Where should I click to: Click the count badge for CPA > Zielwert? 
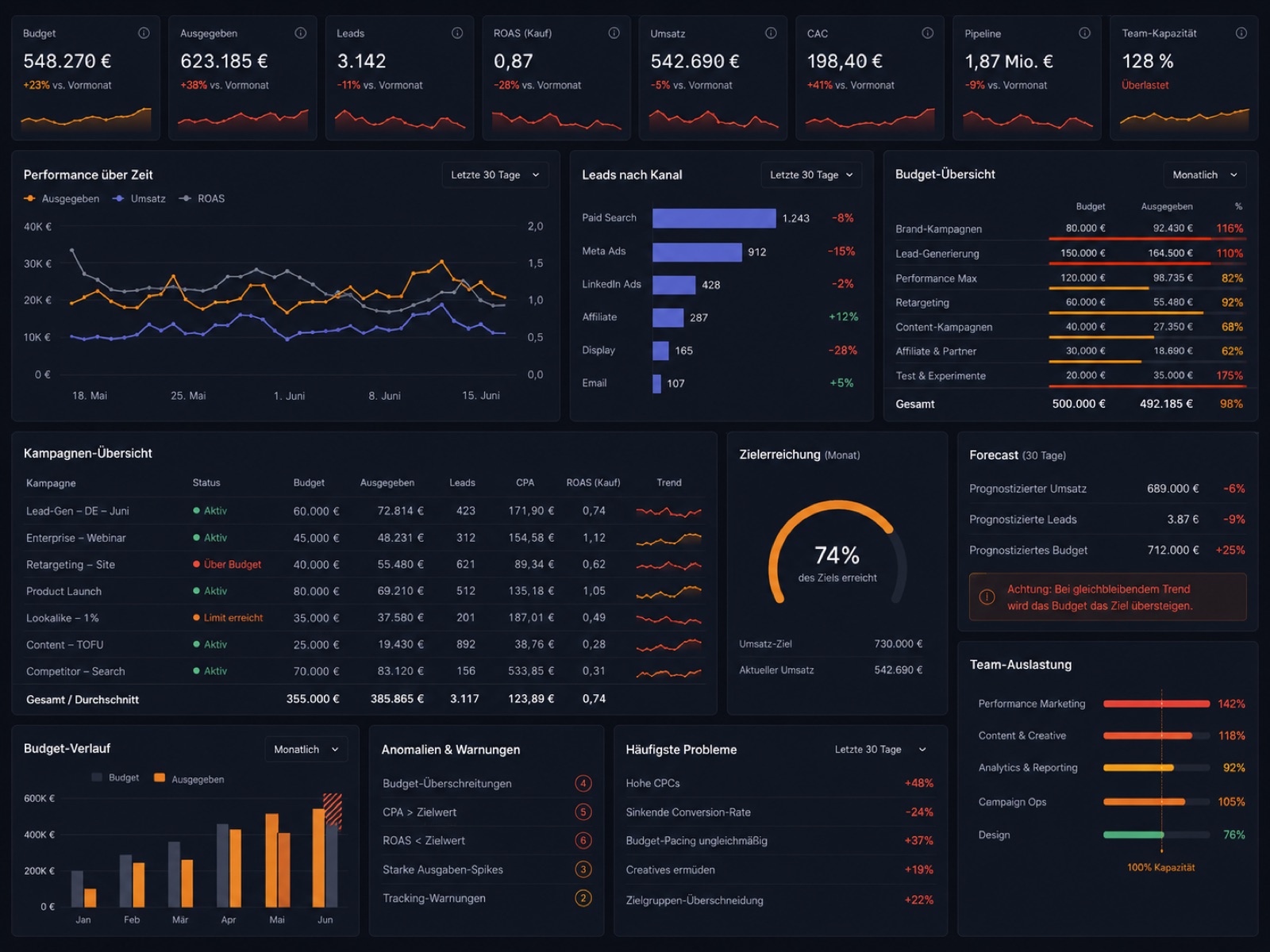coord(583,812)
